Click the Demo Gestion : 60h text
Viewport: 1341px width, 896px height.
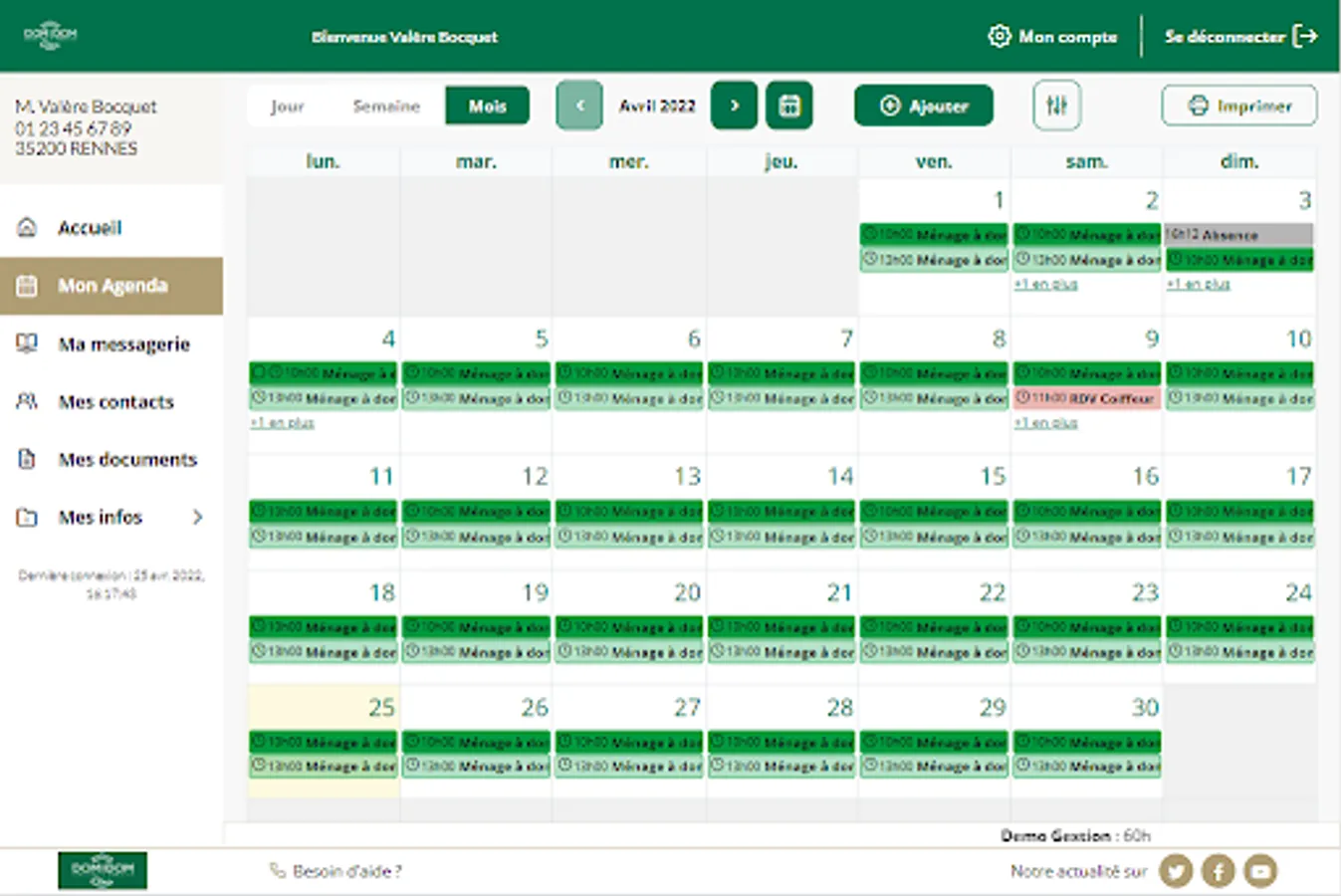point(1075,835)
